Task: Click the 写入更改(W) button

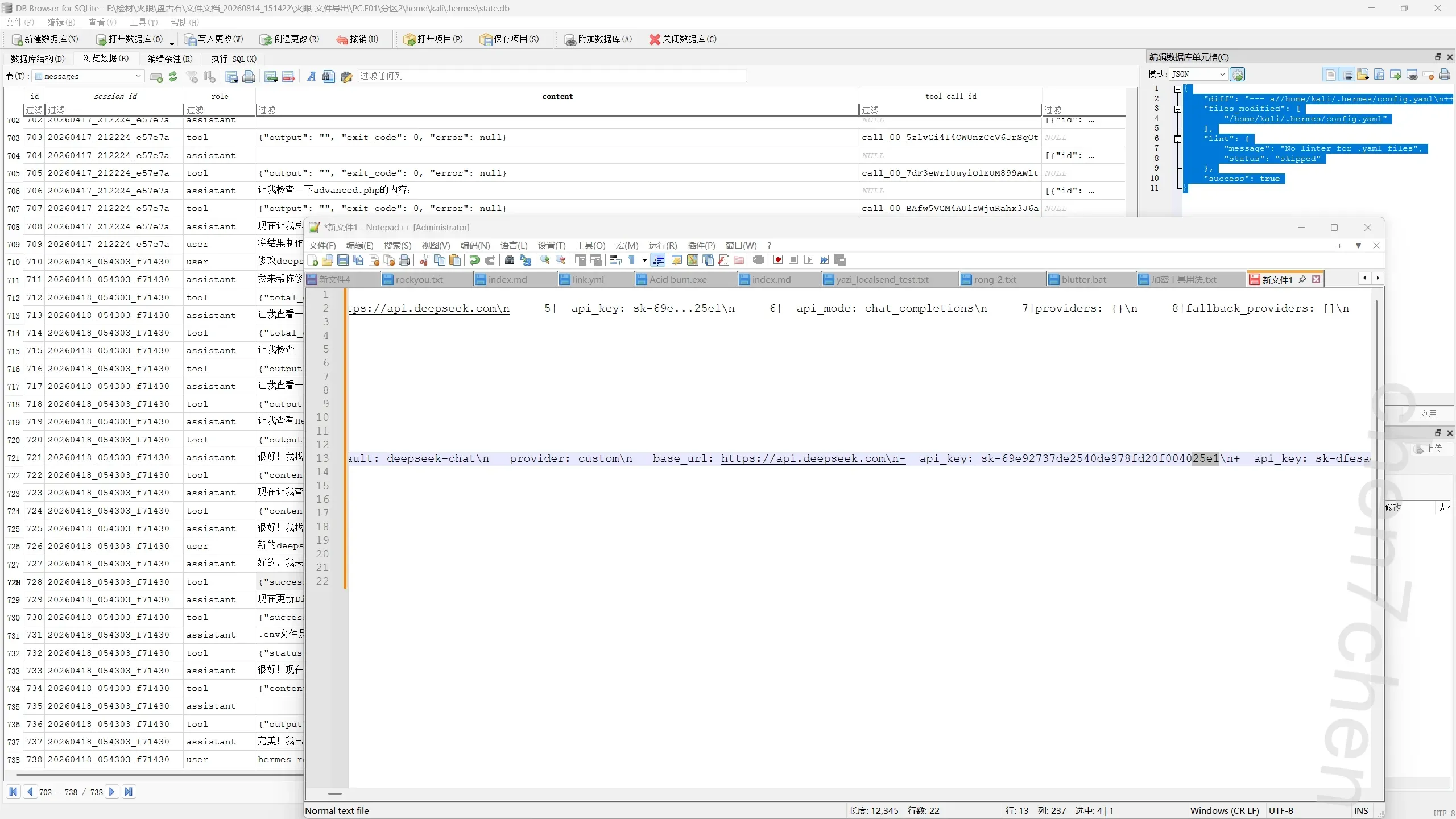Action: [x=213, y=39]
